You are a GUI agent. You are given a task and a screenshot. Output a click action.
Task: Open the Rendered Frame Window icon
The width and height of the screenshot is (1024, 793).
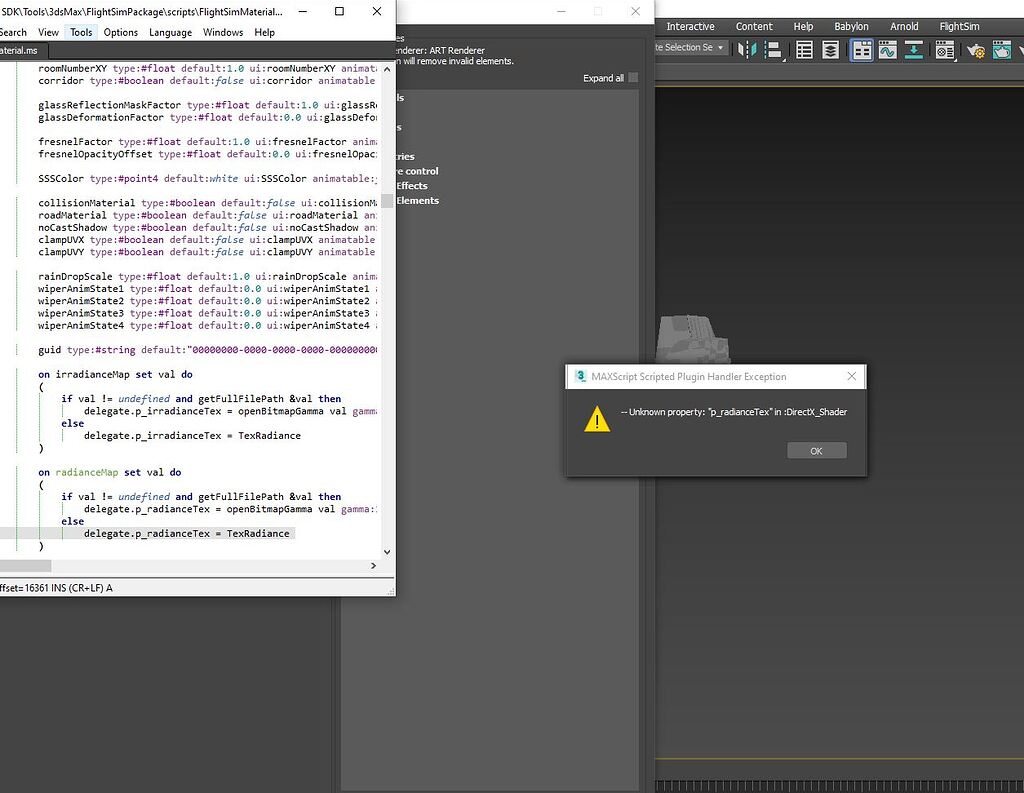(1001, 50)
